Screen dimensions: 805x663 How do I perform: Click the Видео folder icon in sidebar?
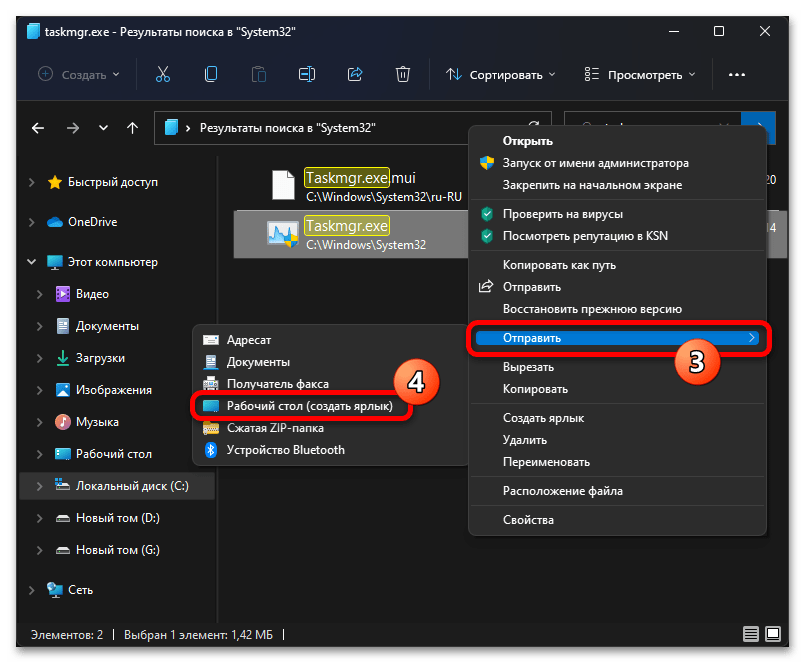tap(63, 294)
